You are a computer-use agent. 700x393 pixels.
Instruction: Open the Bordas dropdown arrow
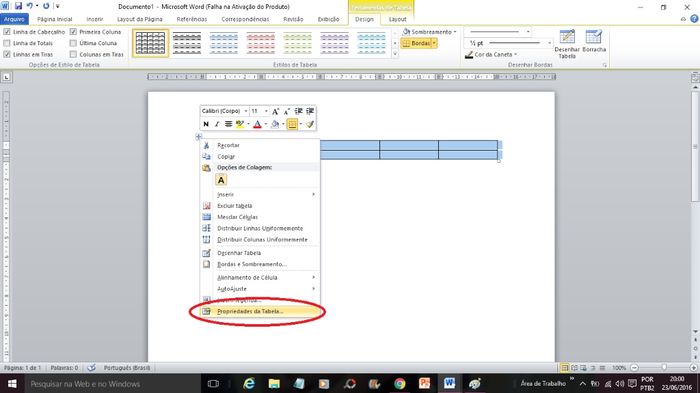click(x=434, y=43)
